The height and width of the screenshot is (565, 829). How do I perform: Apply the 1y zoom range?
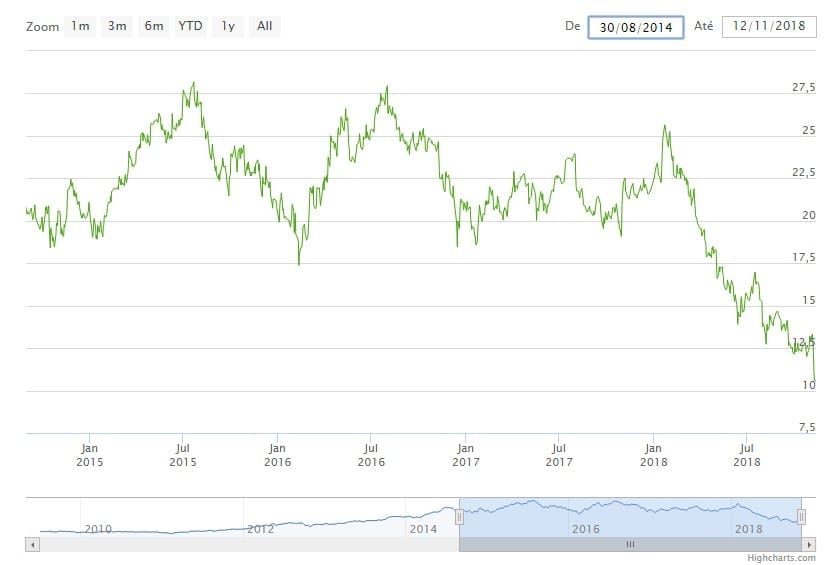click(229, 26)
